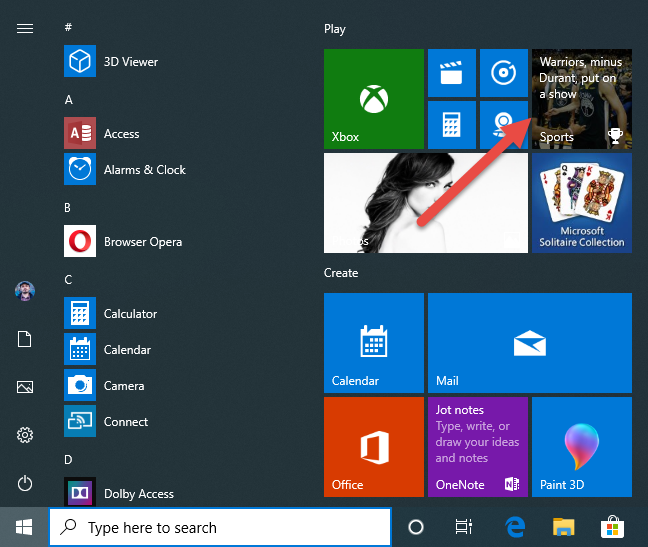This screenshot has height=547, width=648.
Task: Open the Photos tile
Action: point(426,203)
